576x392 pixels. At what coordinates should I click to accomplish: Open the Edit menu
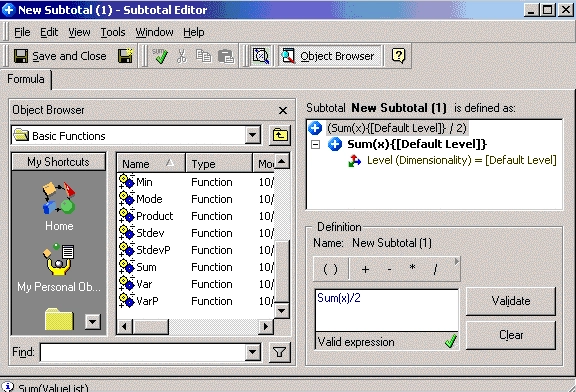click(49, 32)
